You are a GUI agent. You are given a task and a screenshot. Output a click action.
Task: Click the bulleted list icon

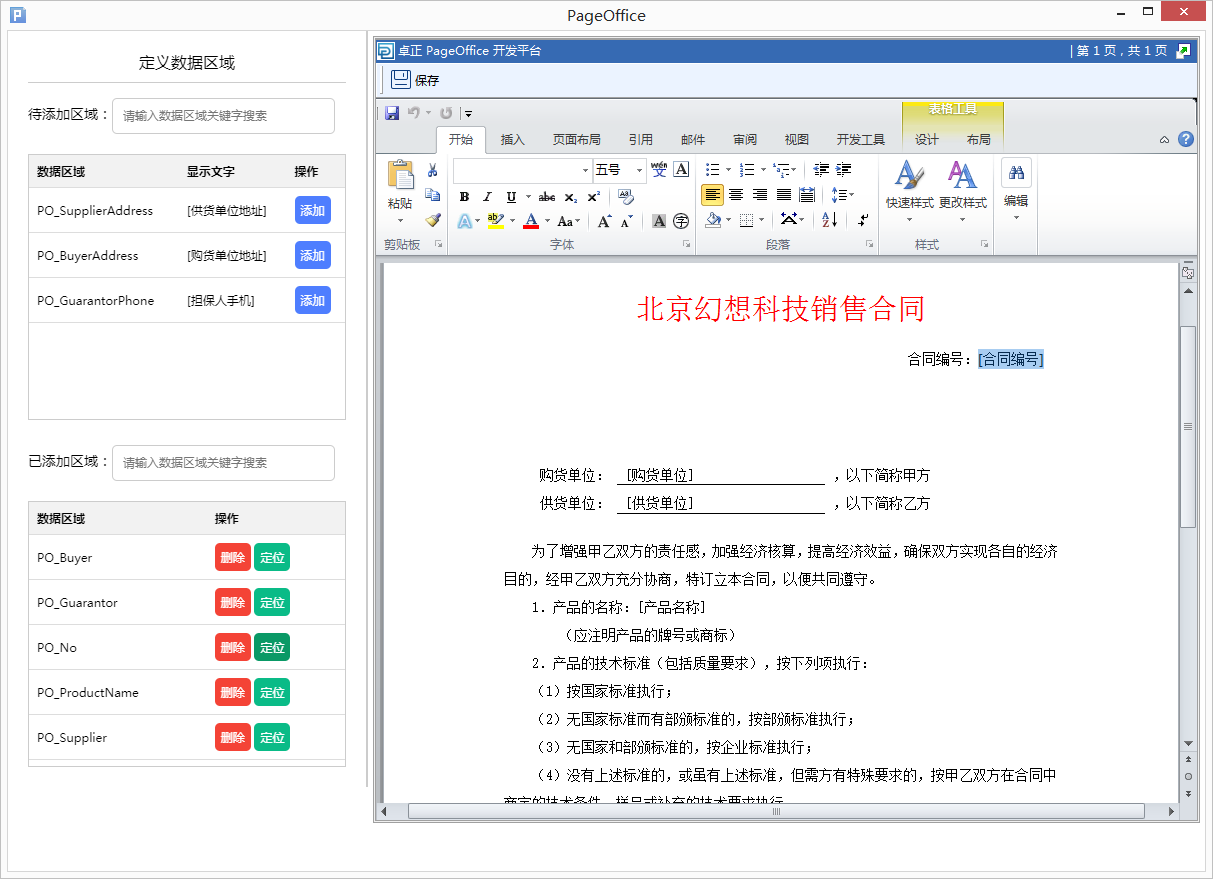point(713,170)
